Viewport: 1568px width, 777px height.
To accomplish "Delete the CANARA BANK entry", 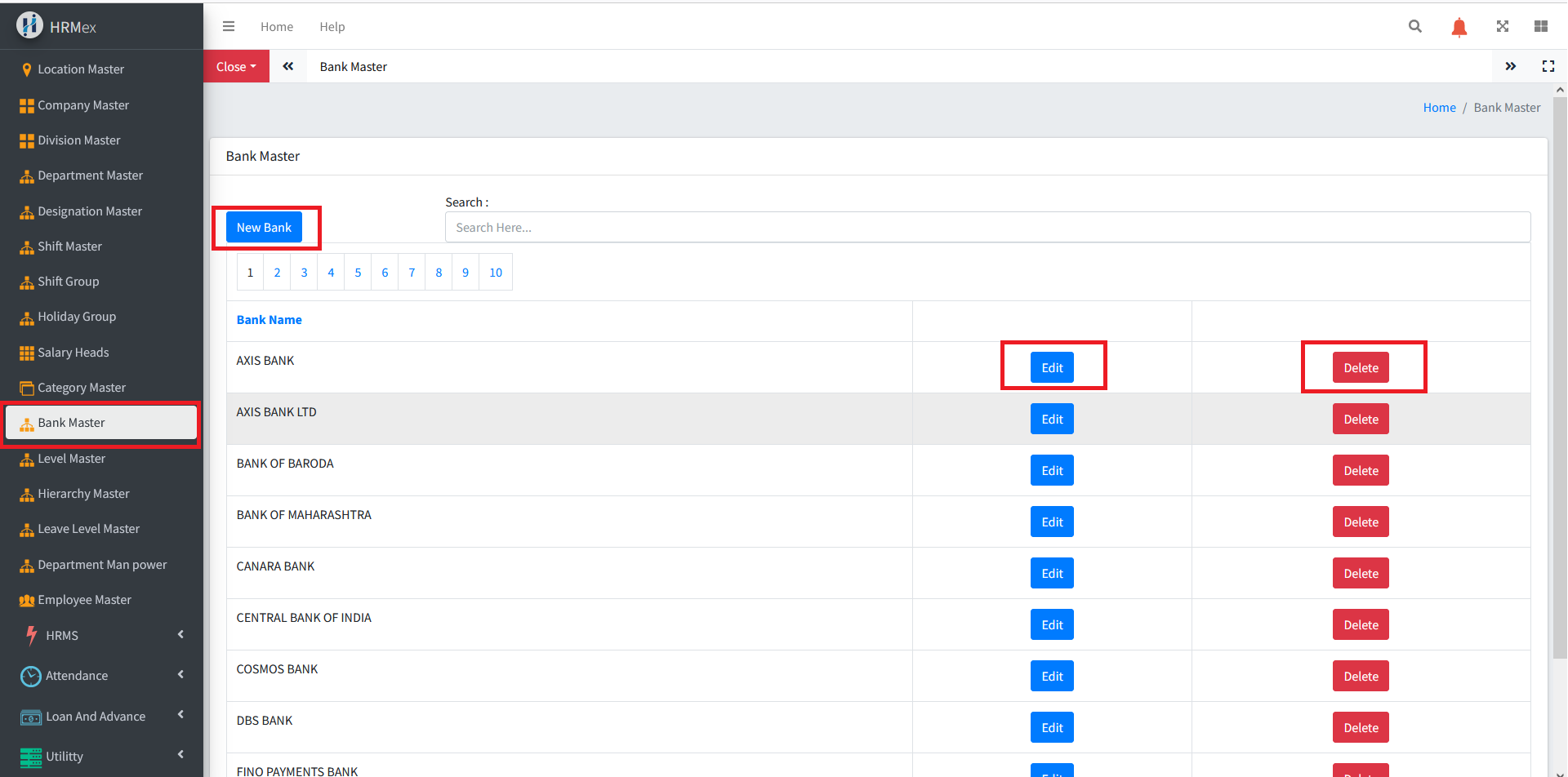I will pos(1361,573).
